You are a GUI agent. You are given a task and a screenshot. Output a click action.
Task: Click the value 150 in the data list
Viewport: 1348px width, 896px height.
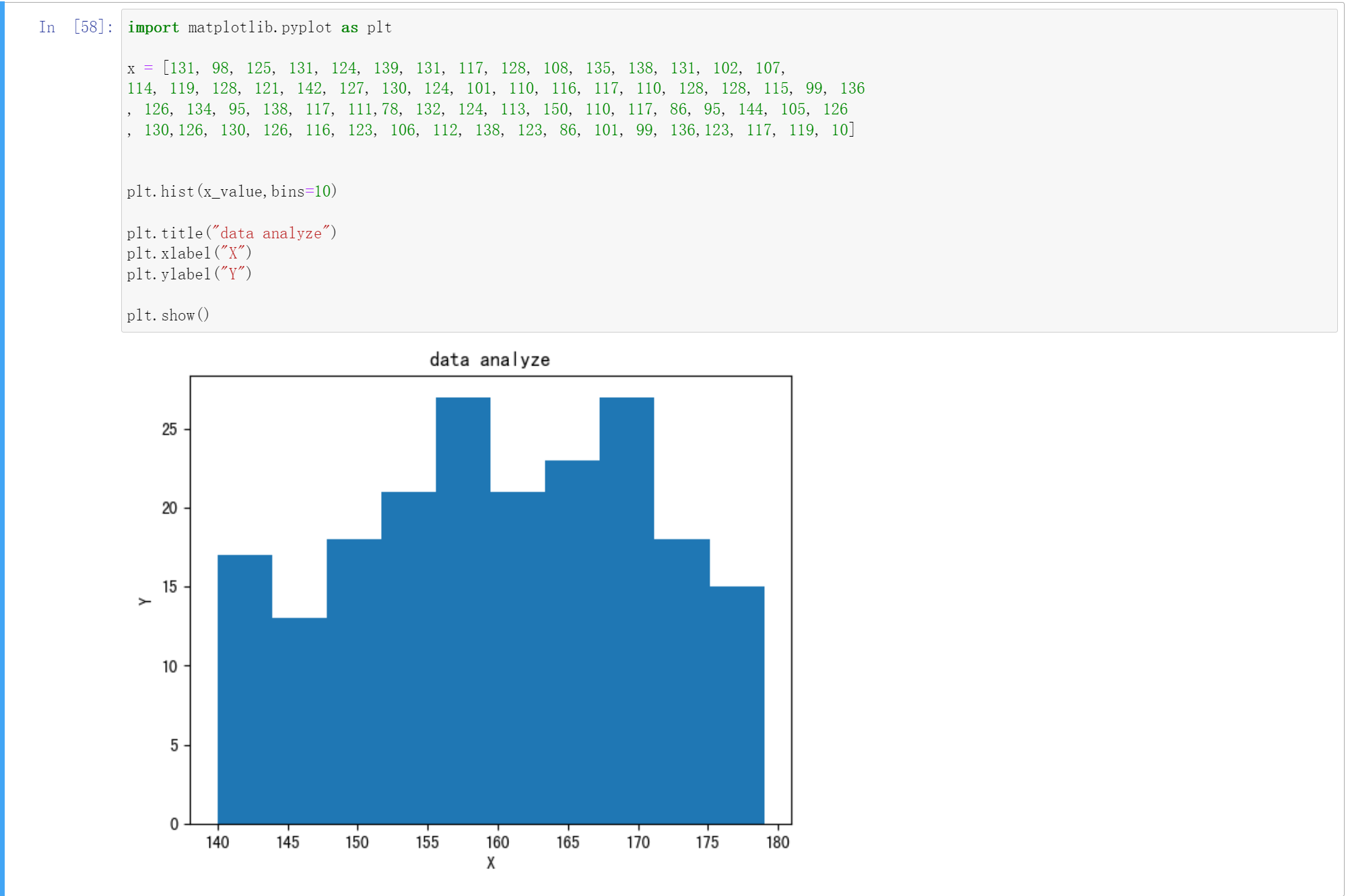pyautogui.click(x=555, y=110)
